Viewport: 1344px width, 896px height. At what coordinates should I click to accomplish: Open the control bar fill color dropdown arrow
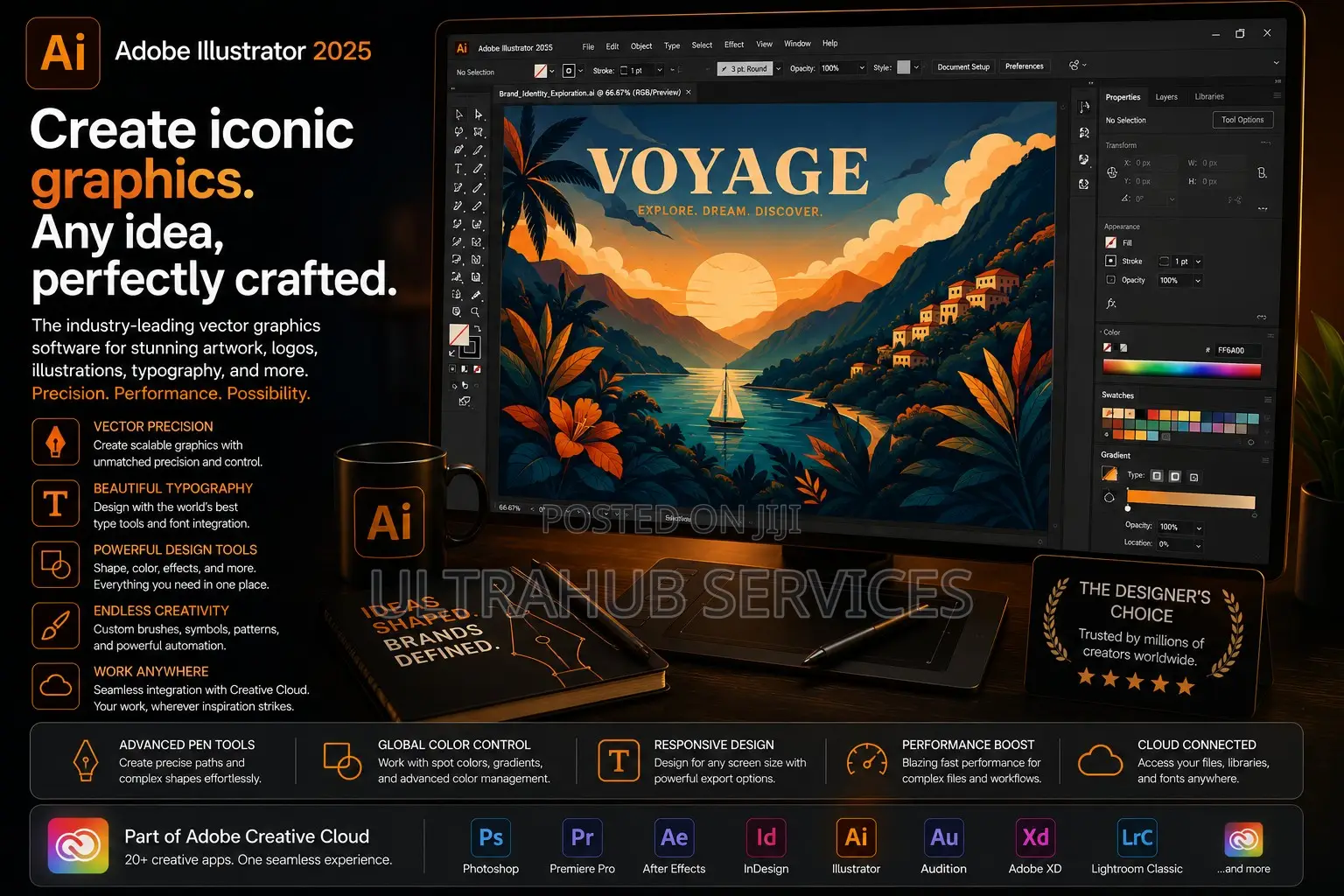[552, 71]
